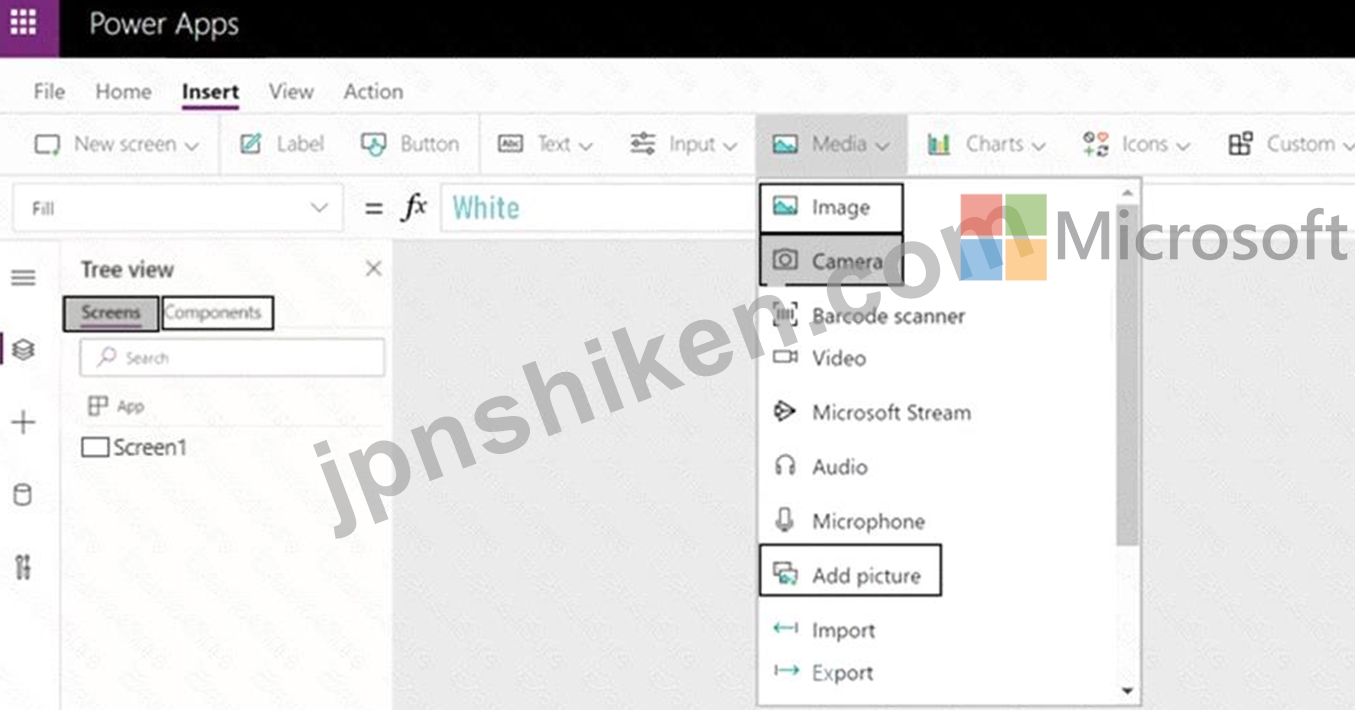The height and width of the screenshot is (710, 1355).
Task: Open the Advanced tools icon in sidebar
Action: [23, 568]
